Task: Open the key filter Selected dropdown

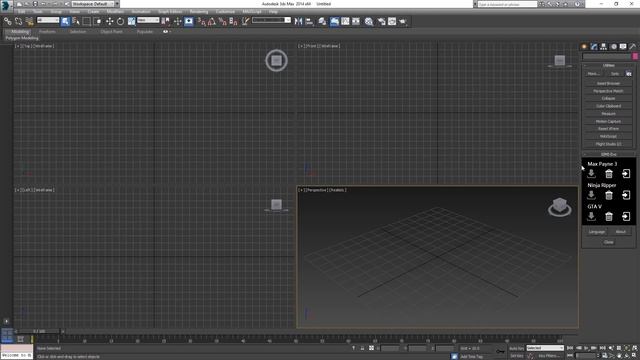Action: (x=545, y=348)
